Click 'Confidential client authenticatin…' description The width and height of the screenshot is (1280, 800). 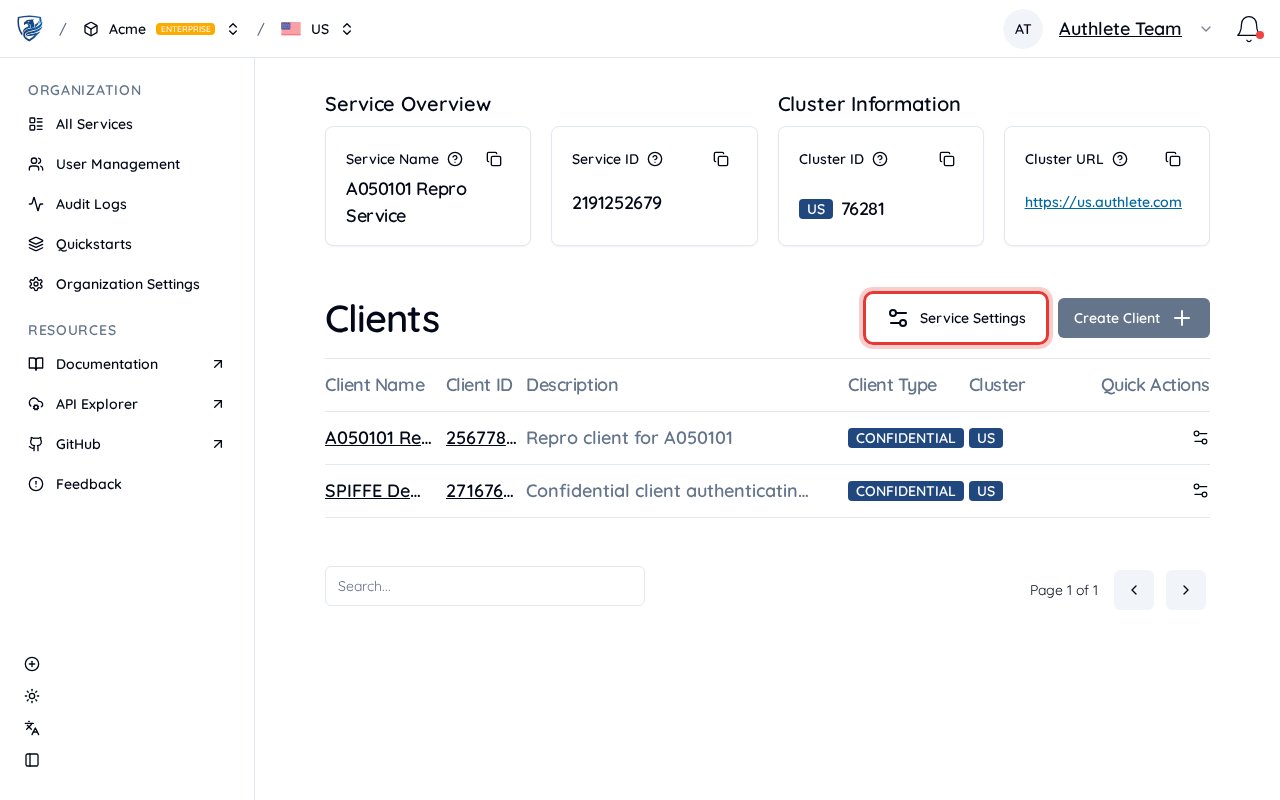pyautogui.click(x=667, y=491)
